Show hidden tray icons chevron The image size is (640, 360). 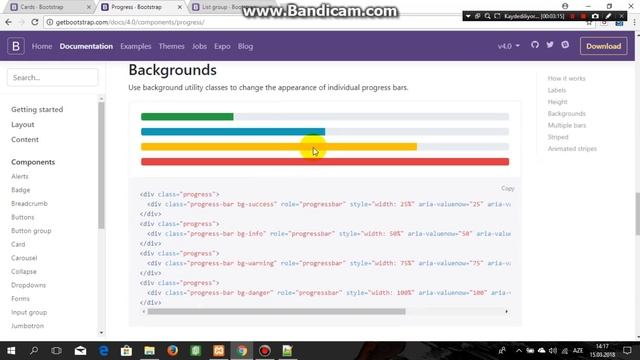(518, 351)
